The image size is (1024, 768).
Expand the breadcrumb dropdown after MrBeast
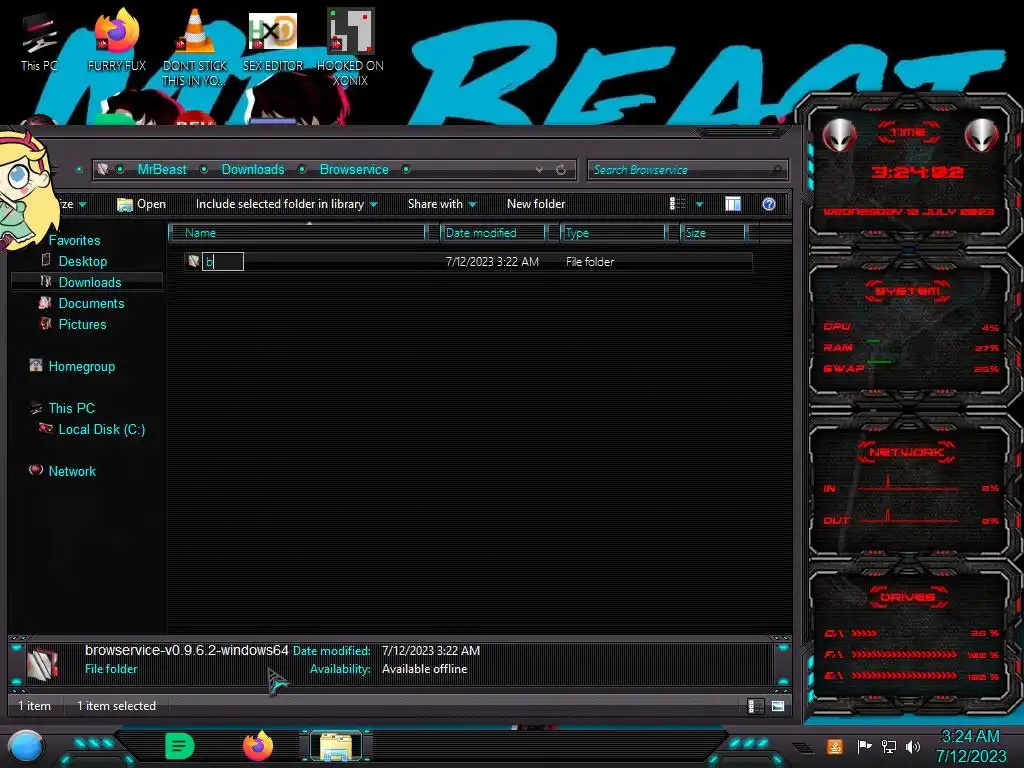tap(204, 170)
